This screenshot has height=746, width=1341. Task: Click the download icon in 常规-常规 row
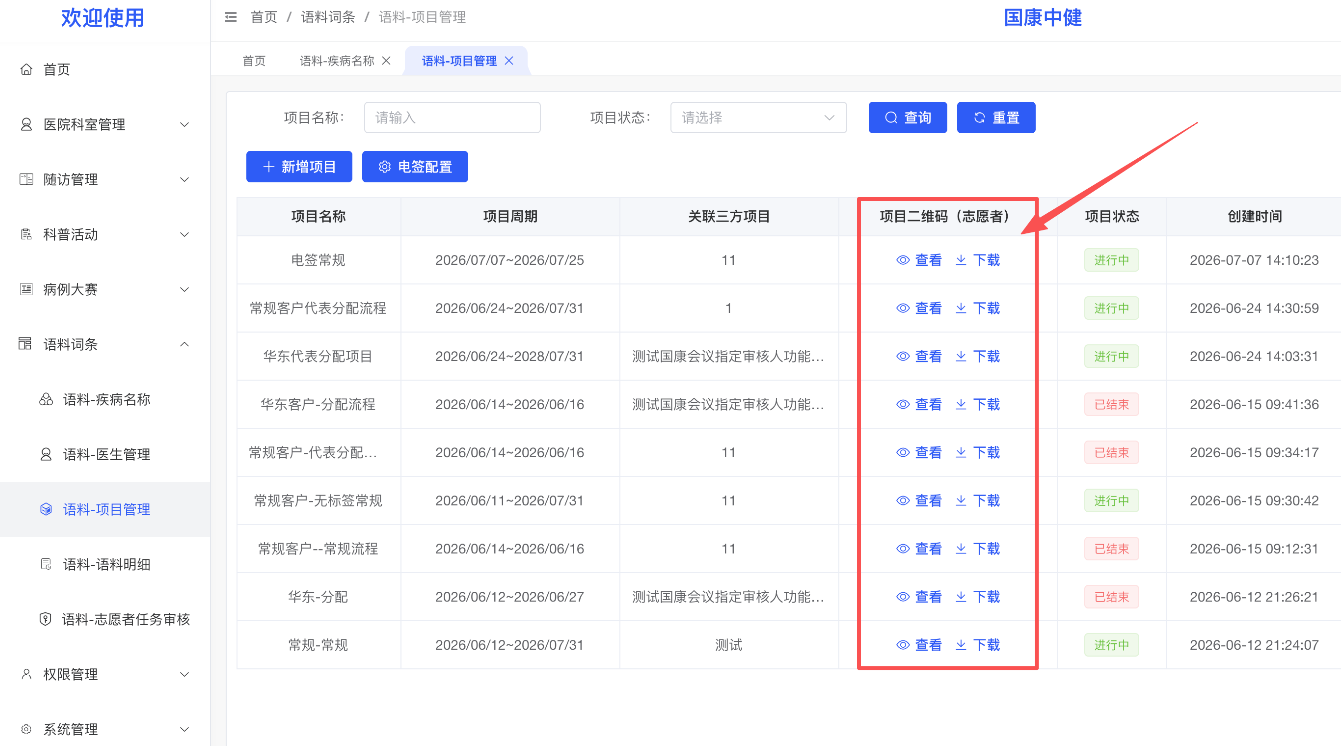[961, 645]
